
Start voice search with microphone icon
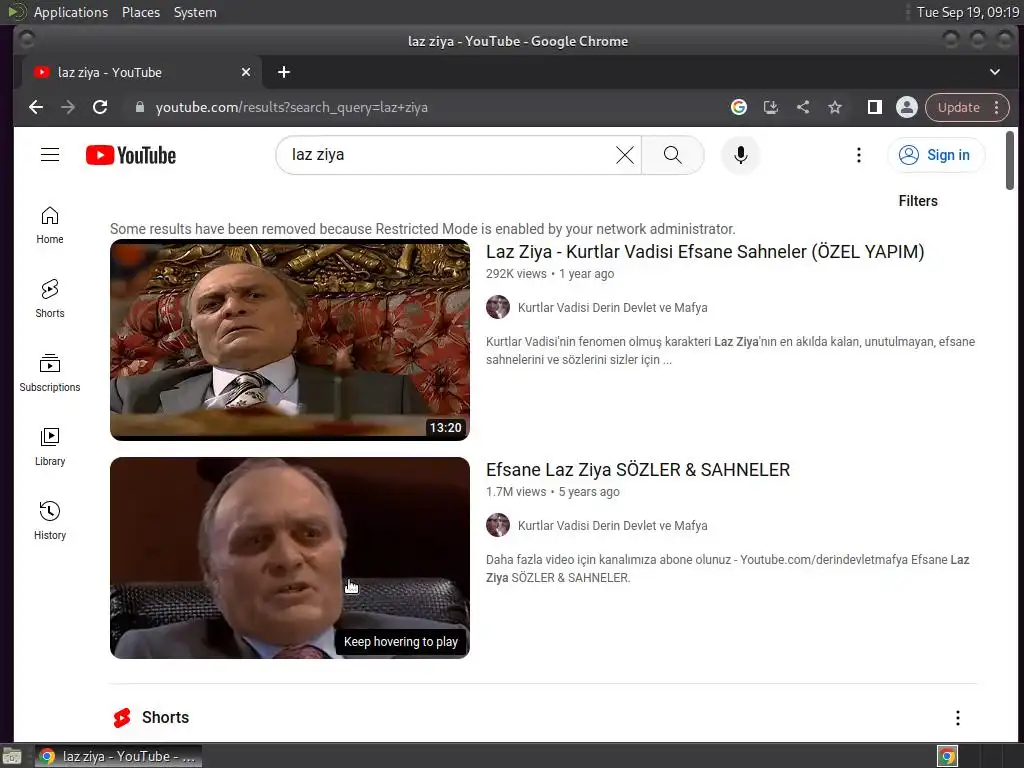tap(741, 155)
